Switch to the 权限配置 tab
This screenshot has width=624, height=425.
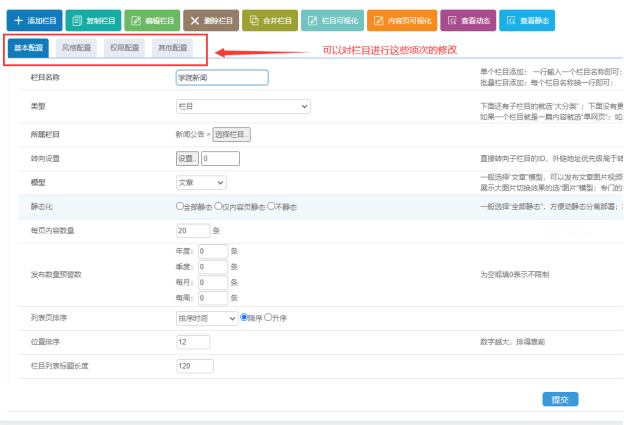(125, 48)
